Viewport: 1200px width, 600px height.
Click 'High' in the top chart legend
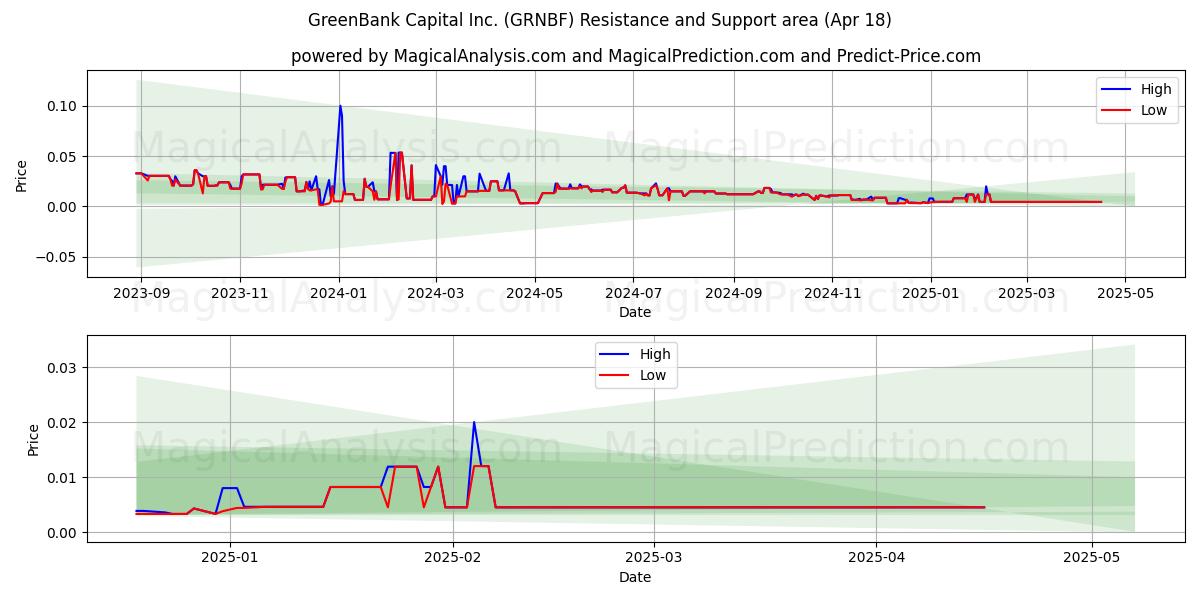(1156, 89)
